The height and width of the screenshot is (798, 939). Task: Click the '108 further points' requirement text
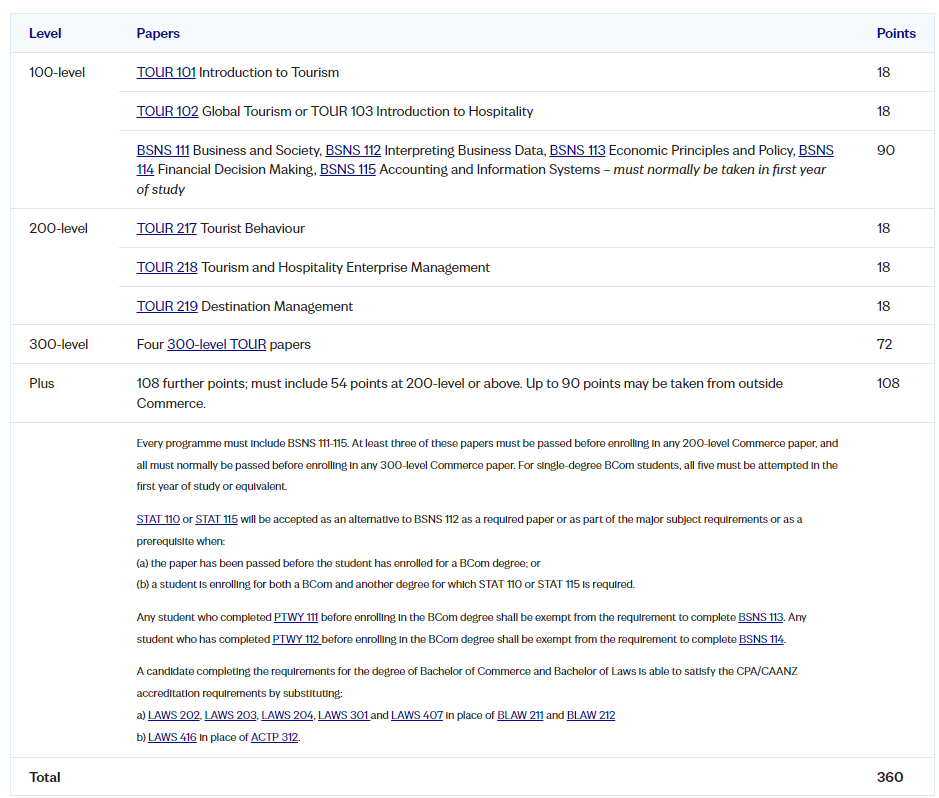459,393
